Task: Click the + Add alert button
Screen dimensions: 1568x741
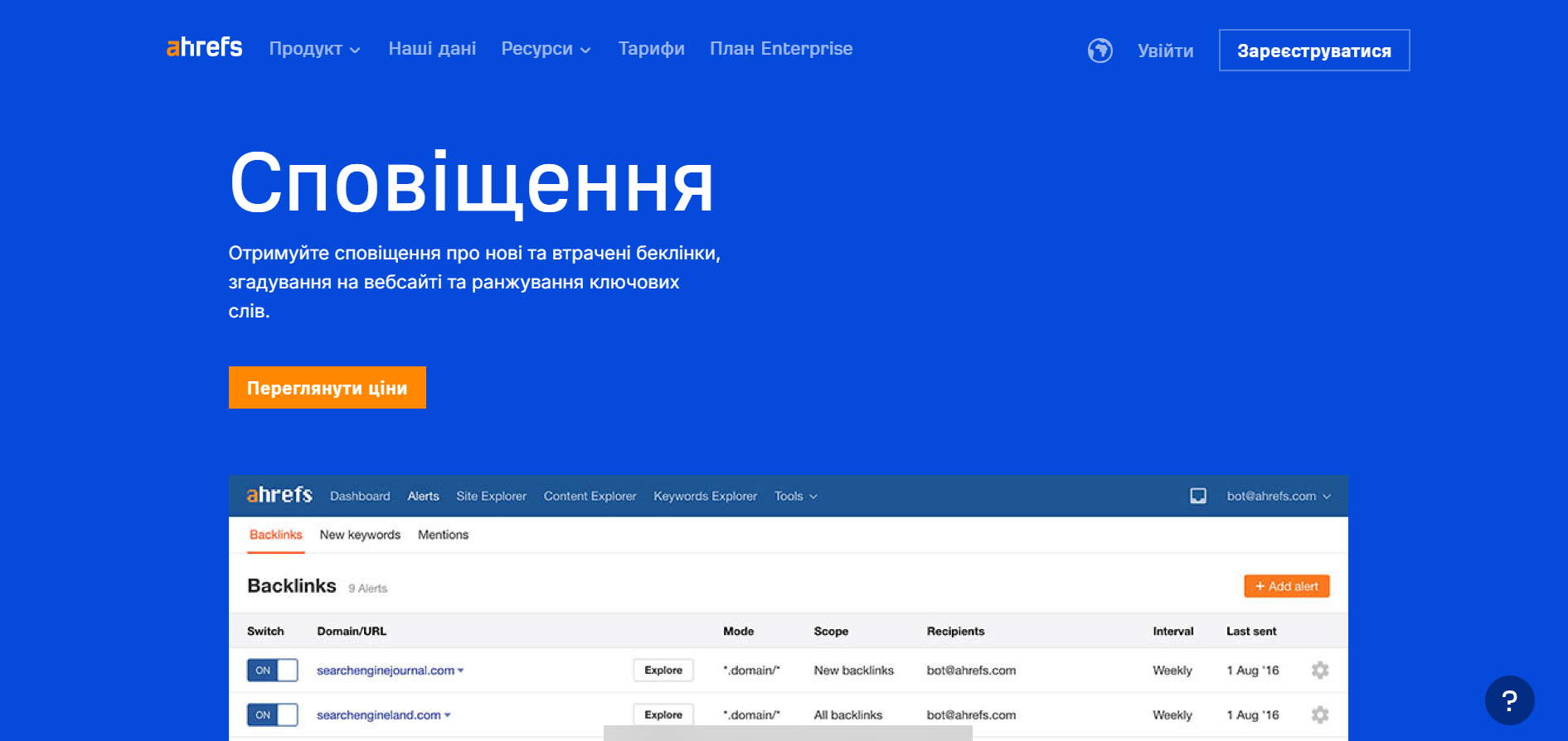Action: coord(1286,586)
